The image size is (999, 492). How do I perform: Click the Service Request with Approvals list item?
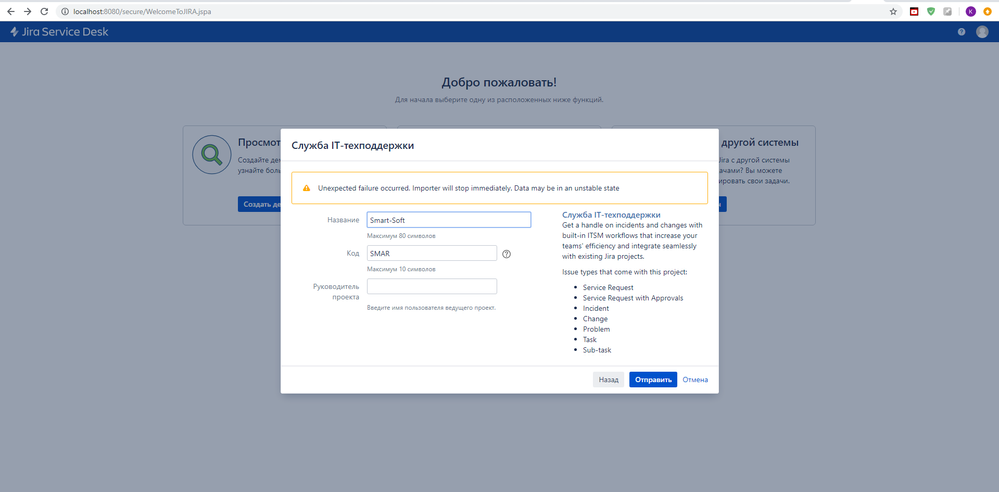pos(633,298)
